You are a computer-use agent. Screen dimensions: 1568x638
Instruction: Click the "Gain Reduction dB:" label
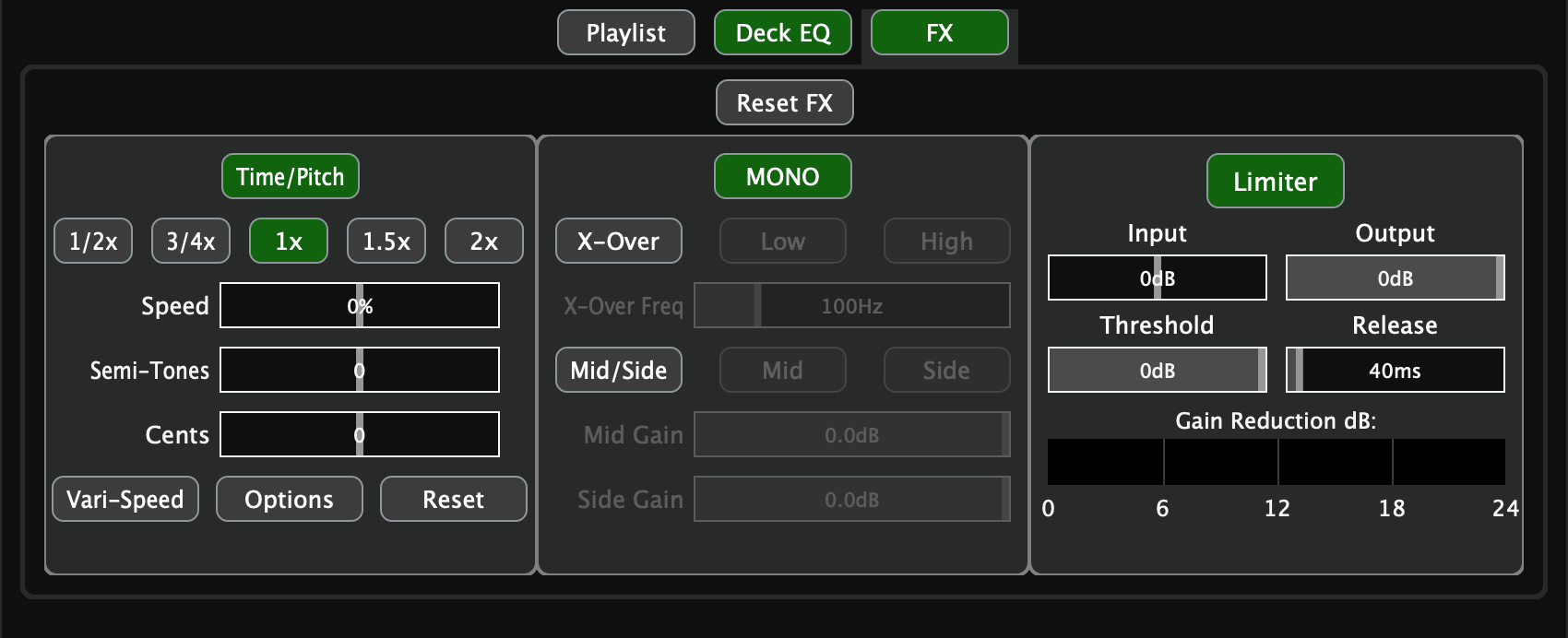click(1276, 420)
